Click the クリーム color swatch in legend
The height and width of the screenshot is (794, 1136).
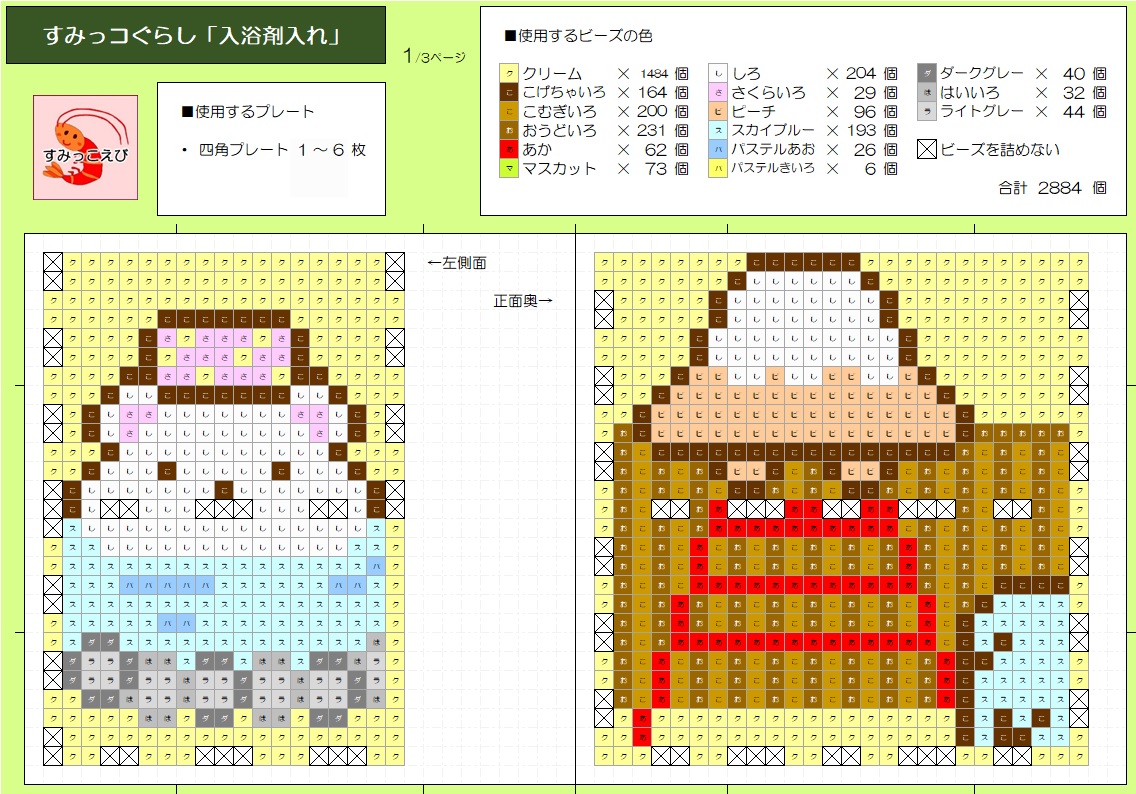click(x=509, y=73)
